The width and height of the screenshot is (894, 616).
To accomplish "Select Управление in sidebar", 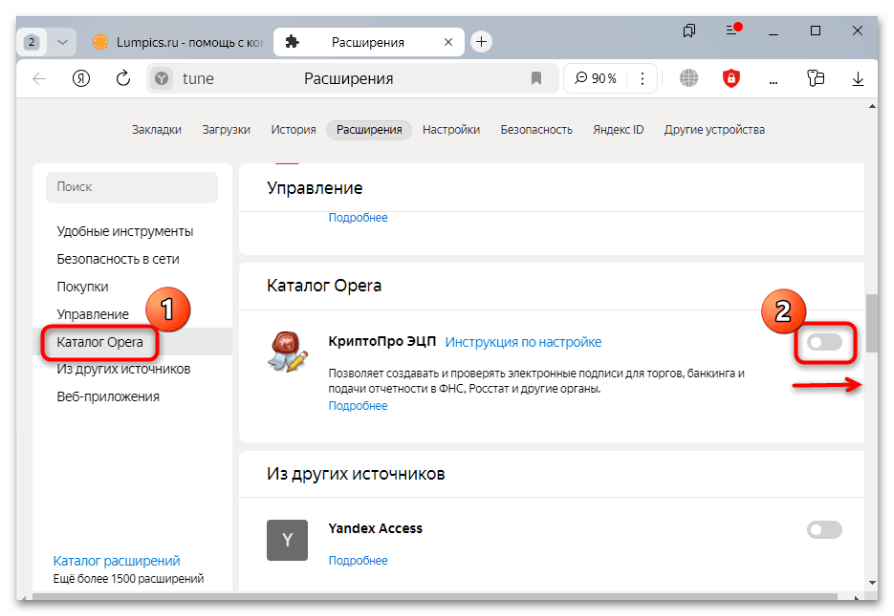I will click(x=92, y=314).
